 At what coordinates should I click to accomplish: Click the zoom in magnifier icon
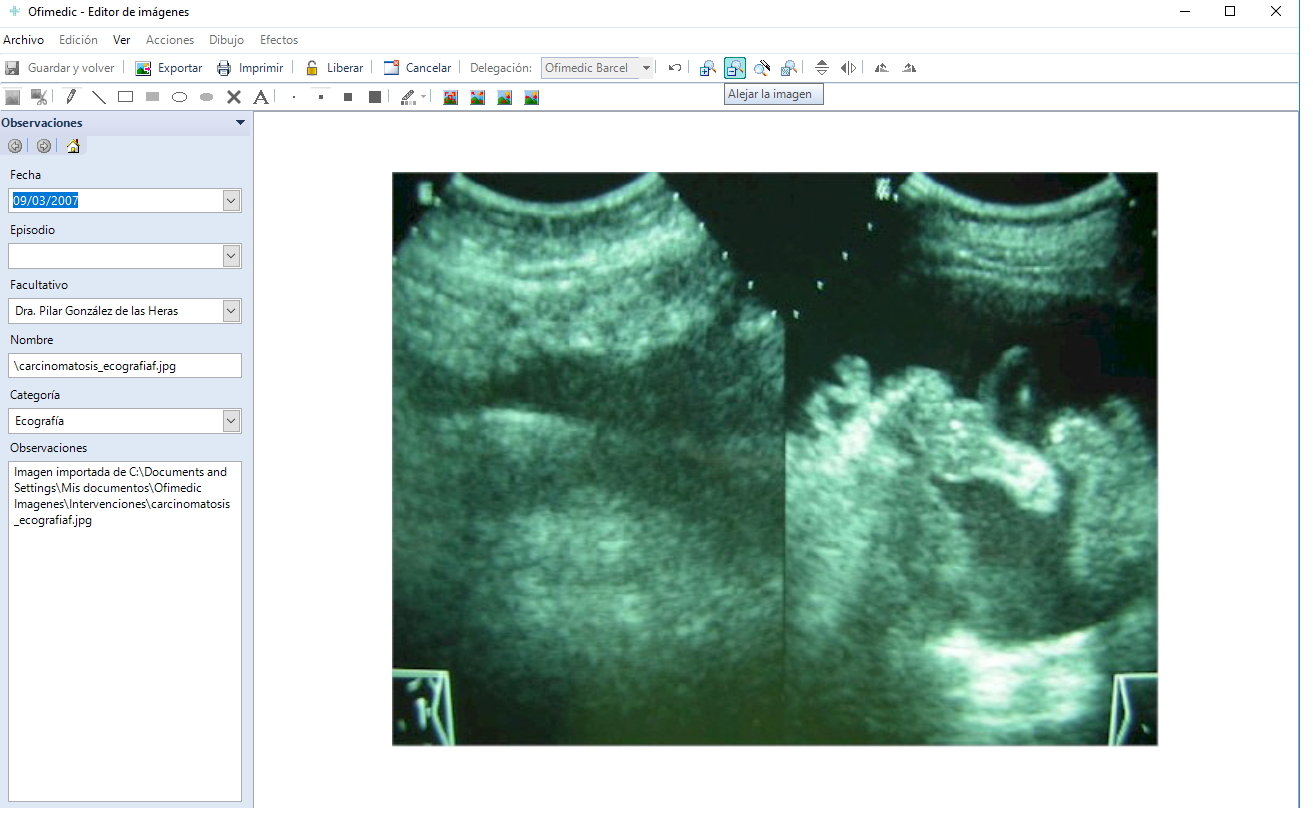point(707,68)
